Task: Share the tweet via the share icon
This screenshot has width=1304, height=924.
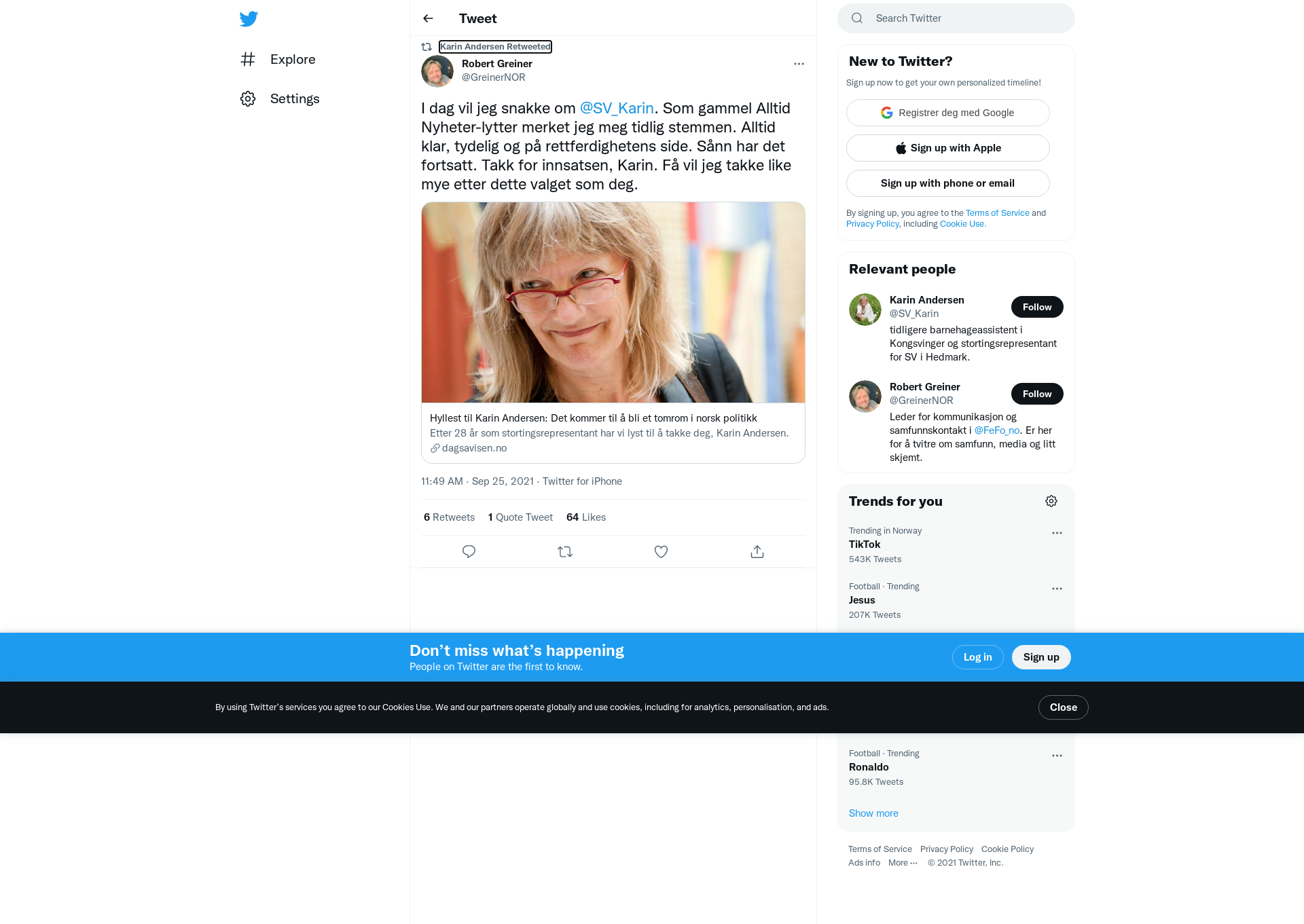Action: [x=757, y=552]
